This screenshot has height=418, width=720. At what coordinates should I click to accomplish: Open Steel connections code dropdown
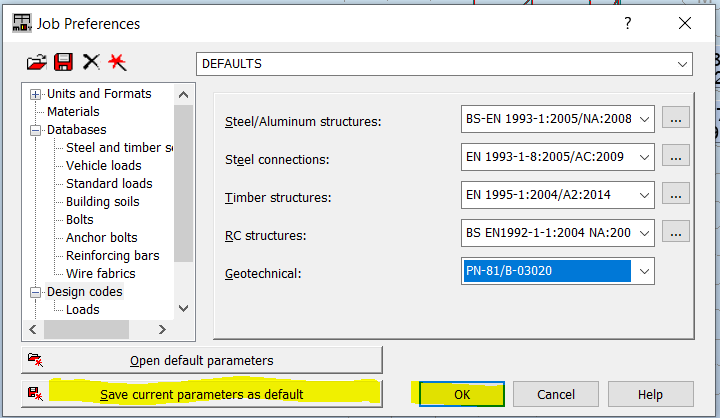pyautogui.click(x=644, y=158)
